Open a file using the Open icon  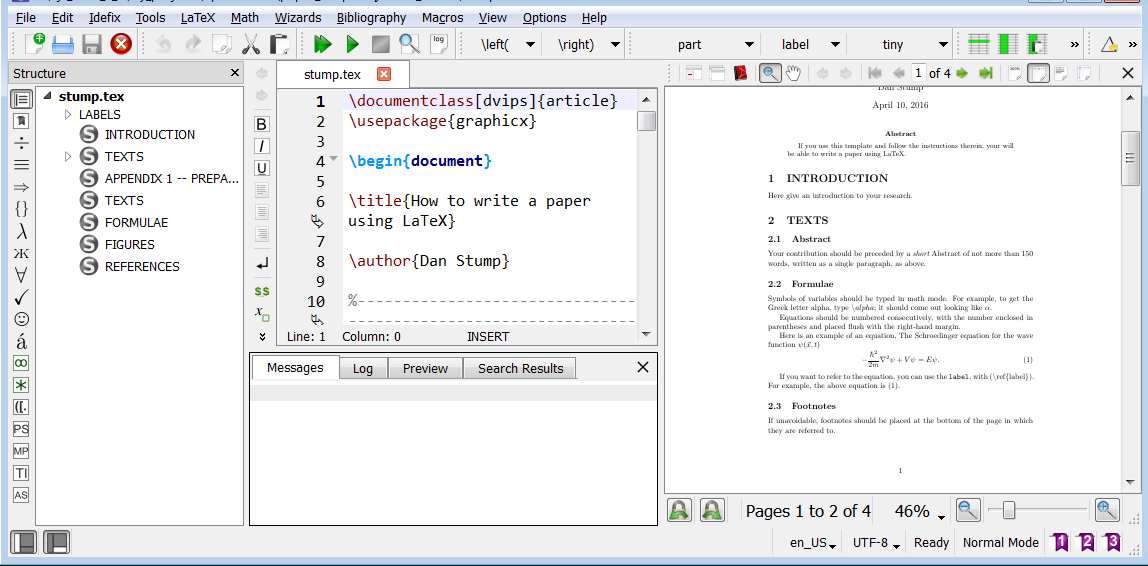[63, 44]
